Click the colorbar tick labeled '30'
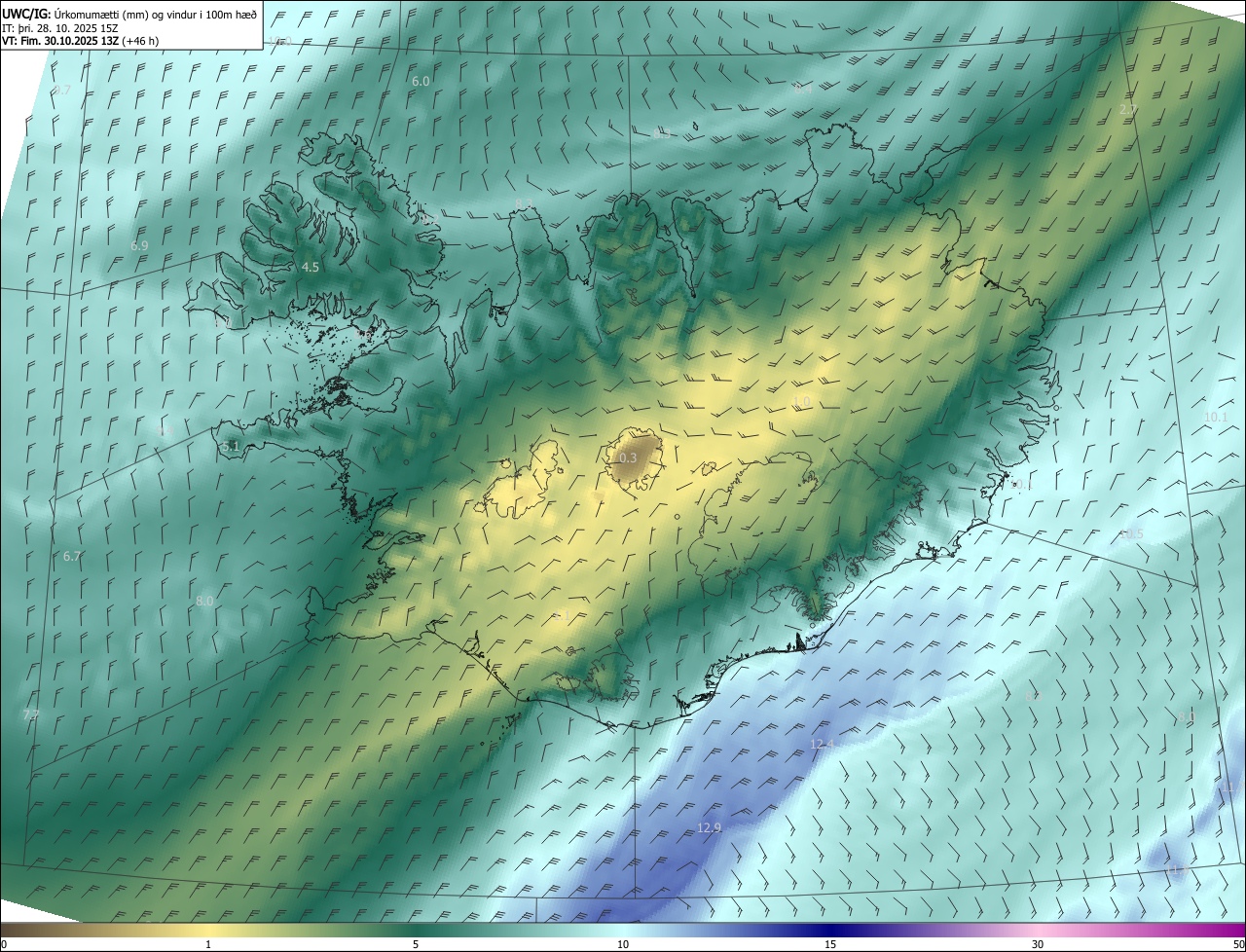Screen dimensions: 1246x952 pos(1038,944)
